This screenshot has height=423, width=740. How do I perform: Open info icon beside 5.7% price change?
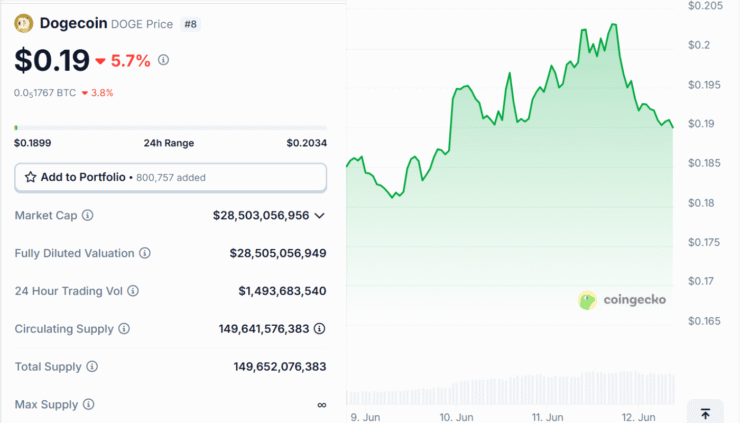(163, 60)
